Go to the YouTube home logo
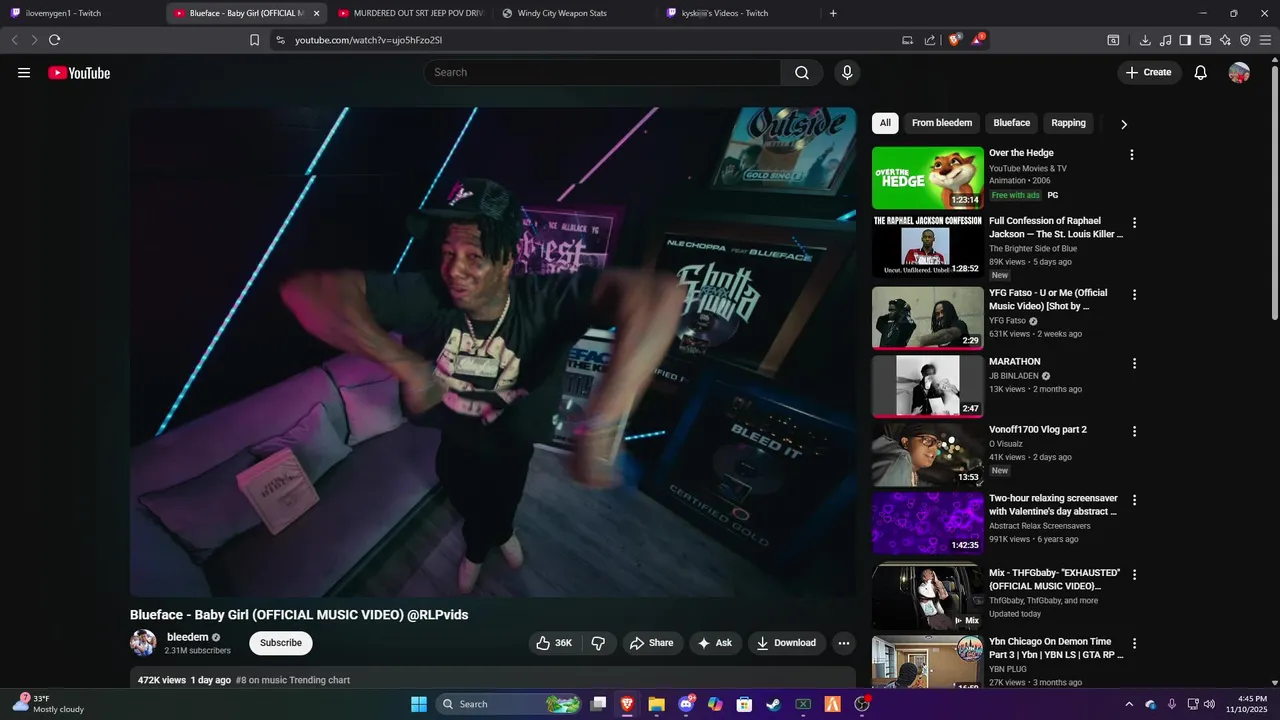The height and width of the screenshot is (720, 1280). point(79,73)
